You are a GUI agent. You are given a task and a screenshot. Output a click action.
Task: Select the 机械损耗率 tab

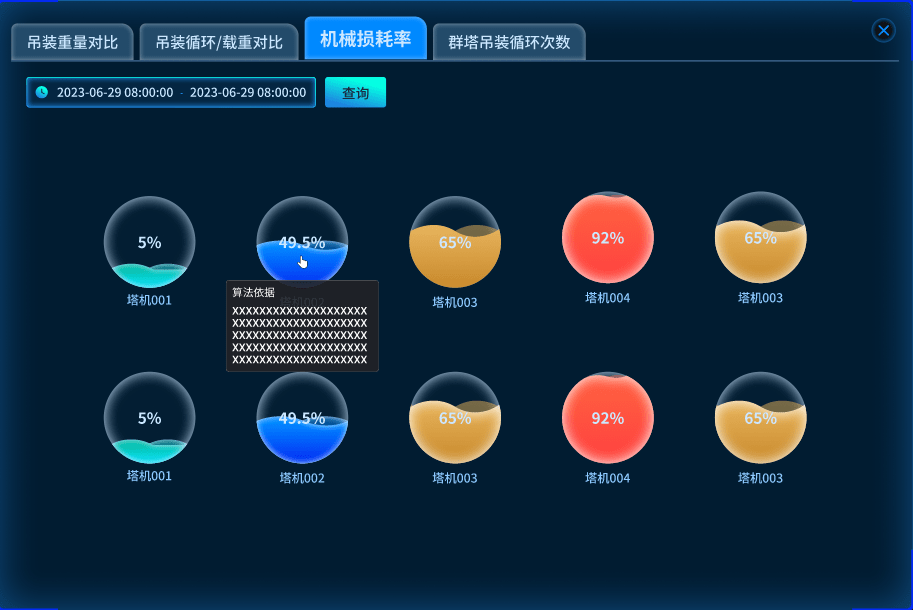pos(365,39)
